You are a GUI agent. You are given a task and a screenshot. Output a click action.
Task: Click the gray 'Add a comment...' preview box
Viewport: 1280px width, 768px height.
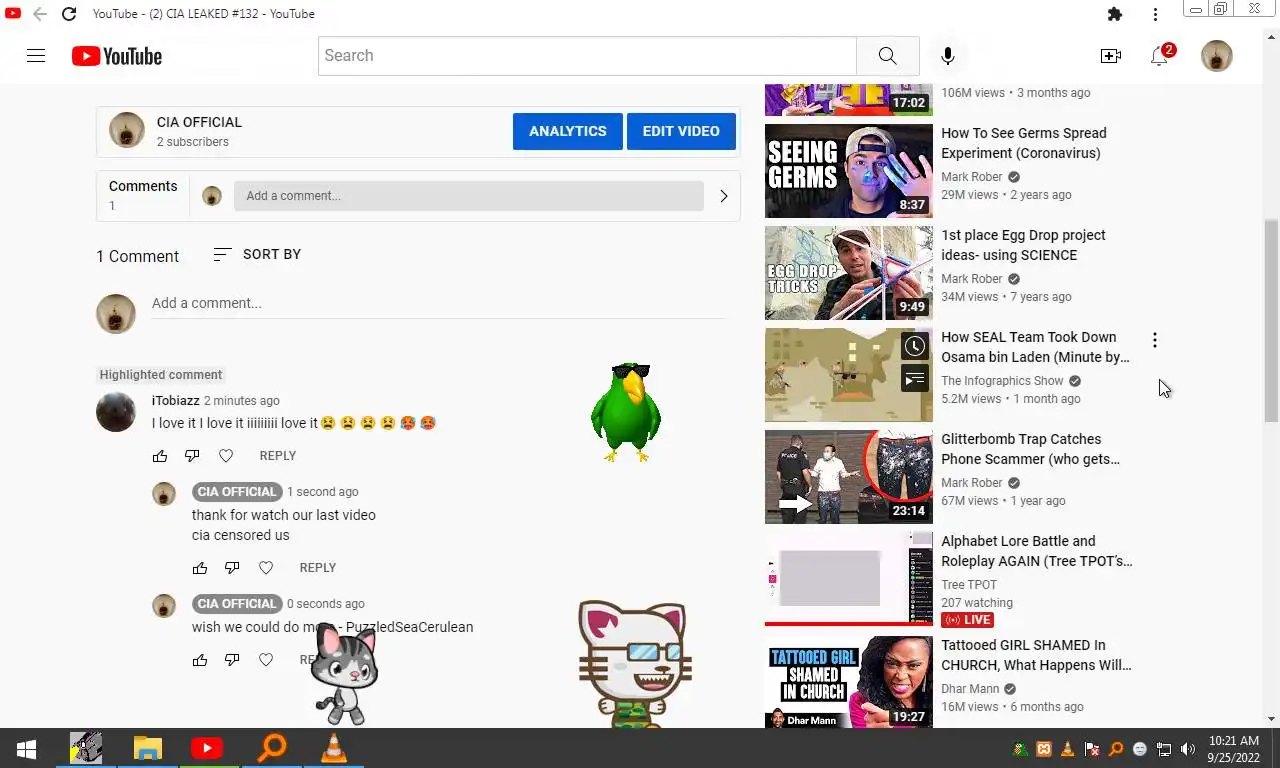[x=469, y=196]
